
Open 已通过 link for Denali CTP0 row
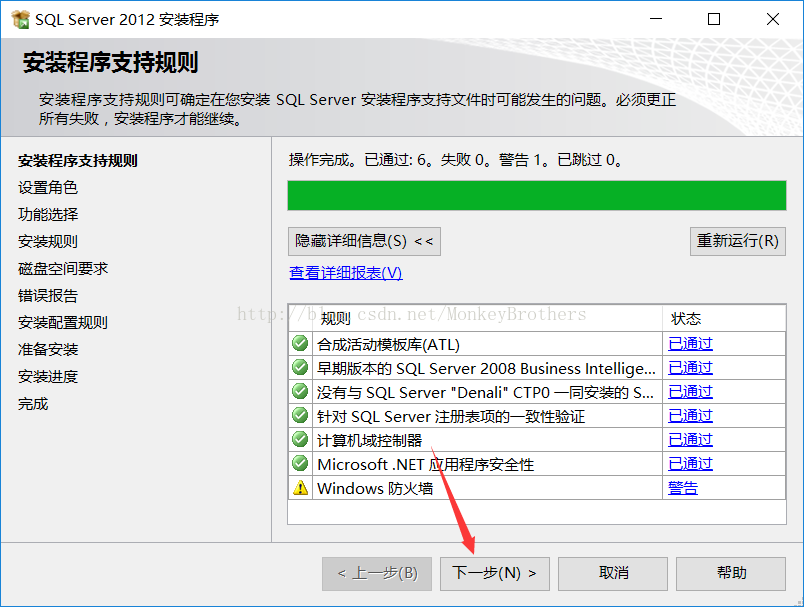pos(690,392)
